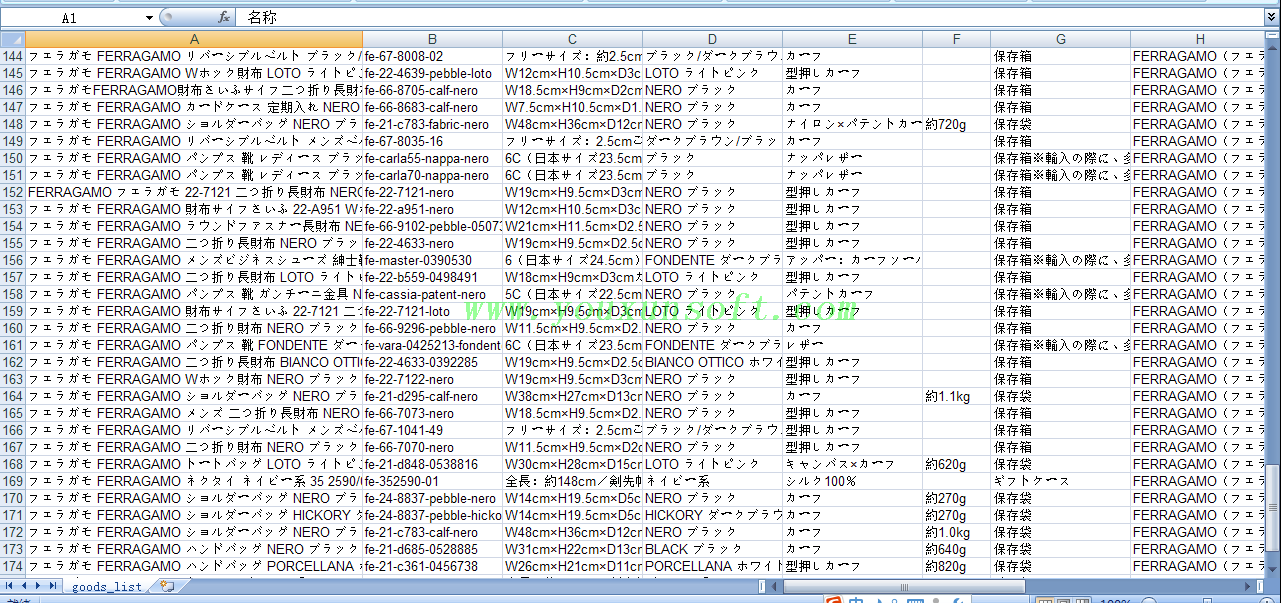
Task: Select column H by its header
Action: coord(1198,39)
